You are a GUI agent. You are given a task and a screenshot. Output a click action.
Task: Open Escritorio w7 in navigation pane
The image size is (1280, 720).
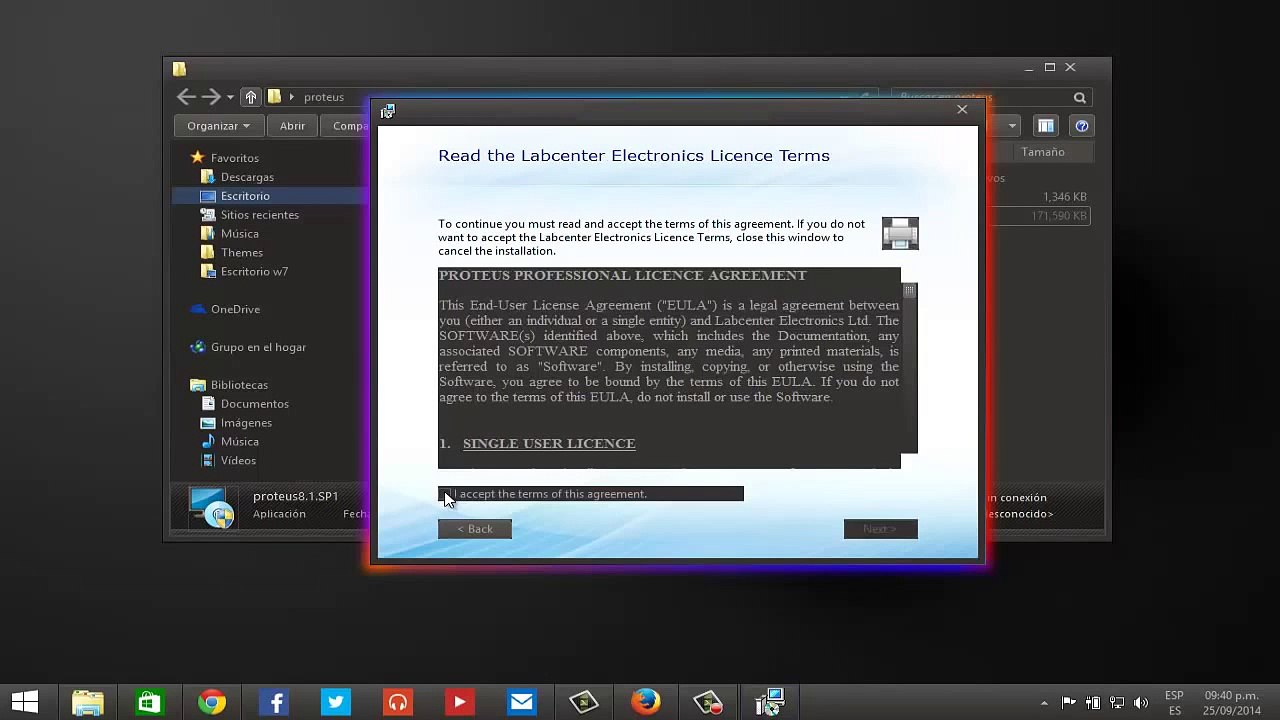[x=254, y=272]
